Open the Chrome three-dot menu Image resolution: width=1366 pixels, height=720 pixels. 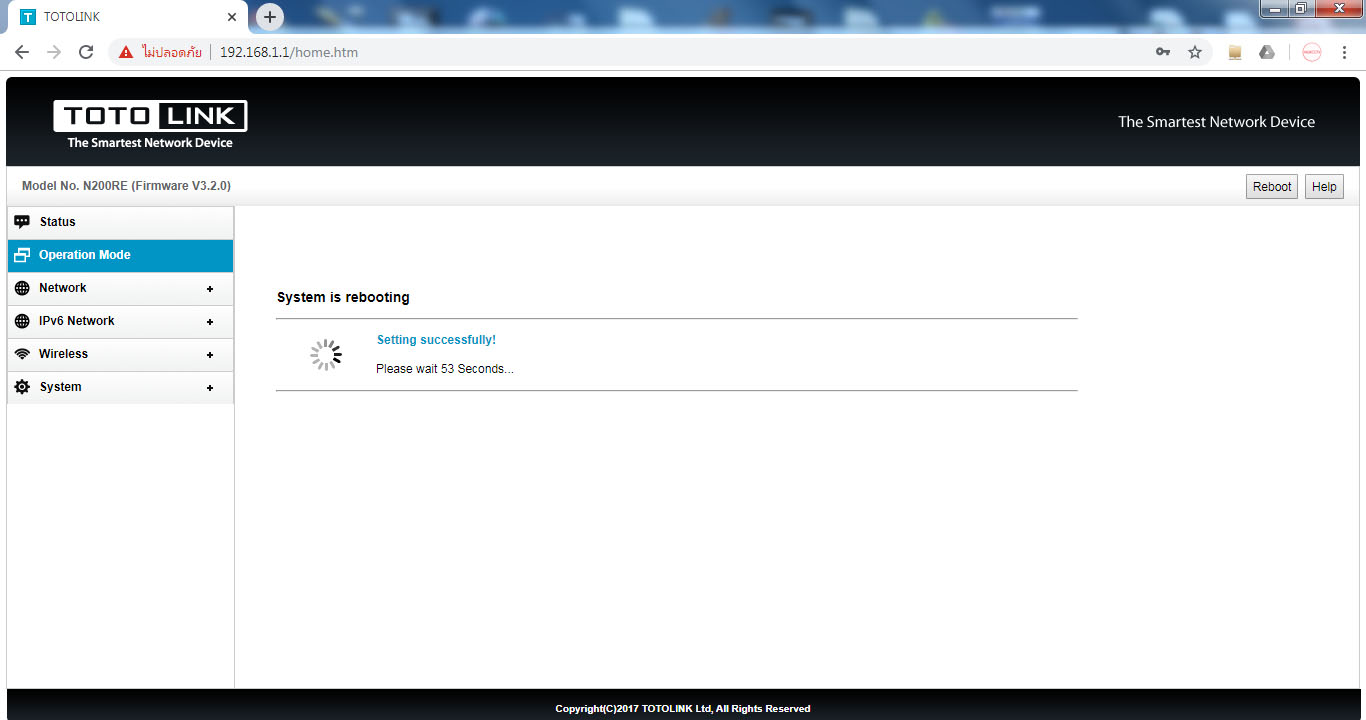1344,52
